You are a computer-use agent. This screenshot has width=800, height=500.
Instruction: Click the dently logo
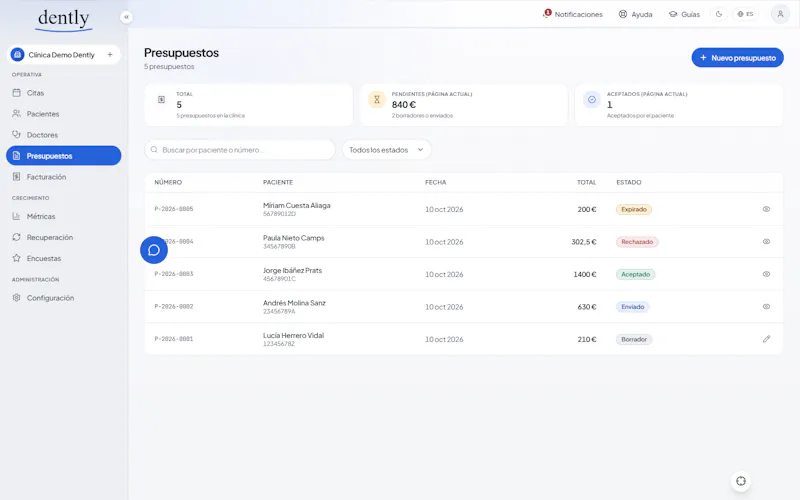coord(64,19)
